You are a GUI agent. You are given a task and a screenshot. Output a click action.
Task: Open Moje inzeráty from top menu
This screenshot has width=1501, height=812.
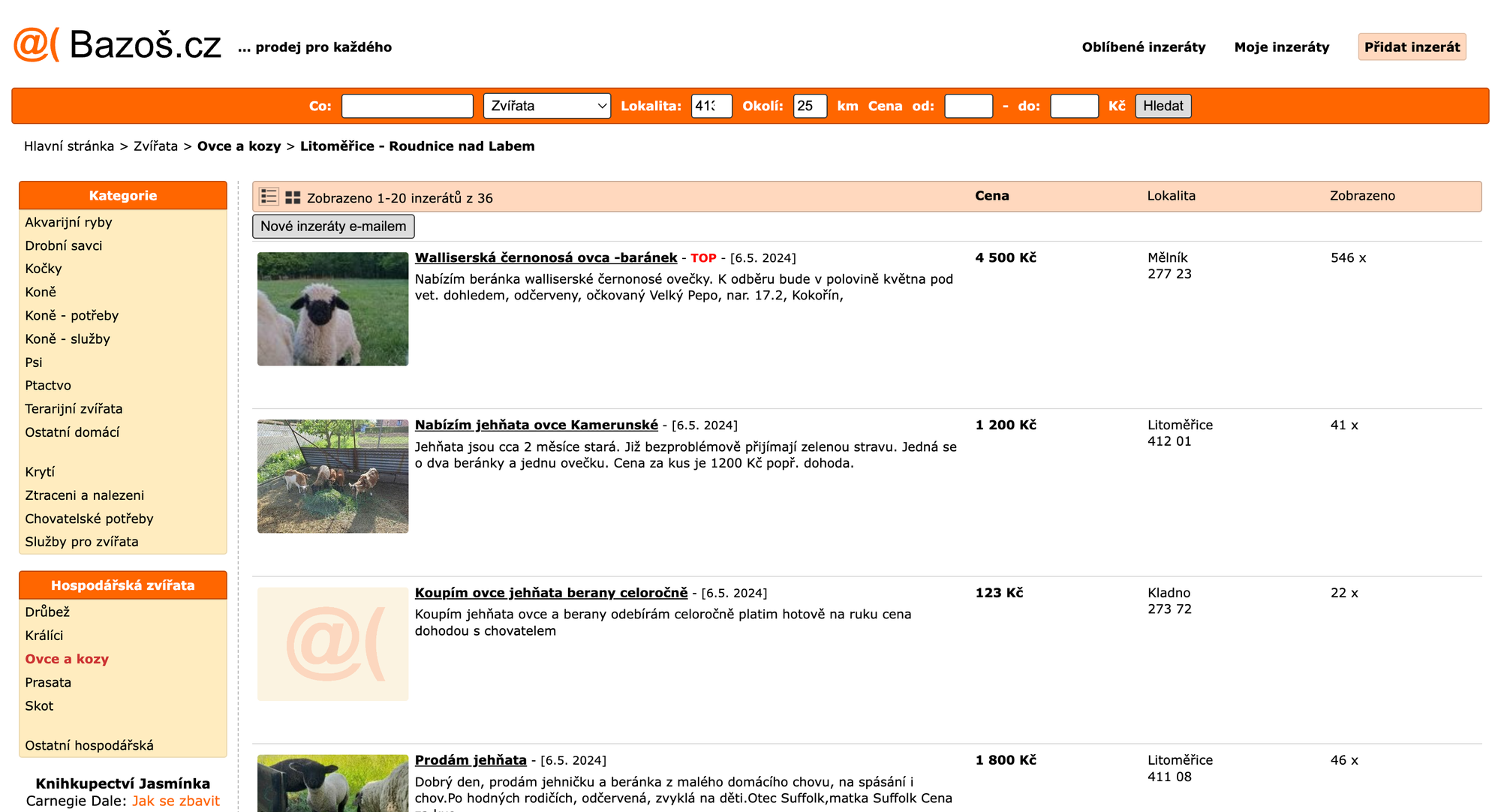(x=1281, y=47)
